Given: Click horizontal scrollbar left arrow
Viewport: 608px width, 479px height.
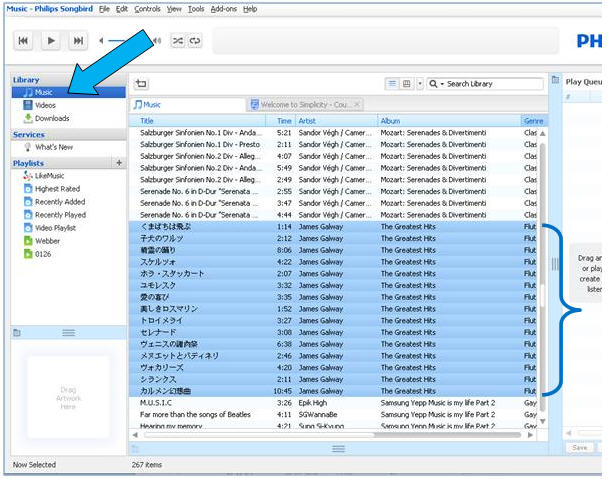Looking at the screenshot, I should [x=135, y=435].
